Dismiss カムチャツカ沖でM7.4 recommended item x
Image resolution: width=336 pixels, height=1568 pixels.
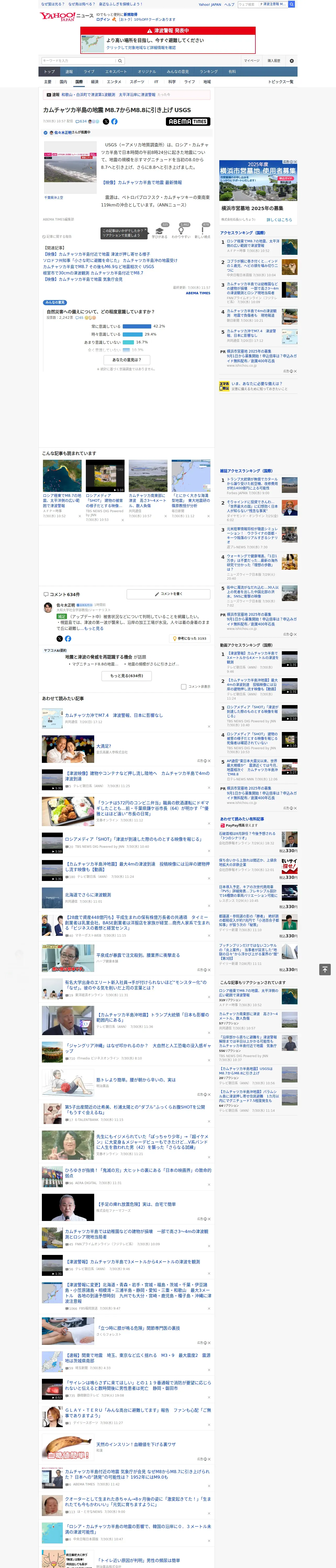(x=209, y=726)
